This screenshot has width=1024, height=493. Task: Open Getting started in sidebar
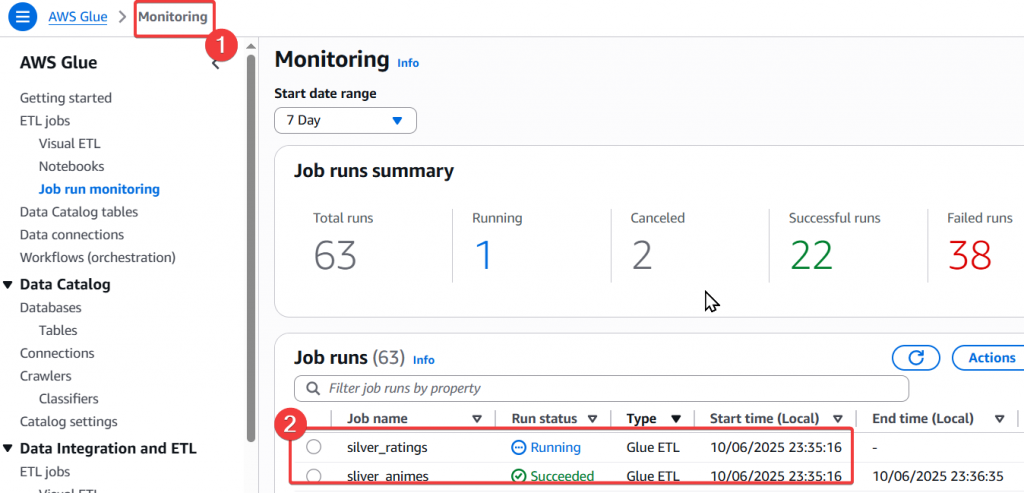[66, 98]
